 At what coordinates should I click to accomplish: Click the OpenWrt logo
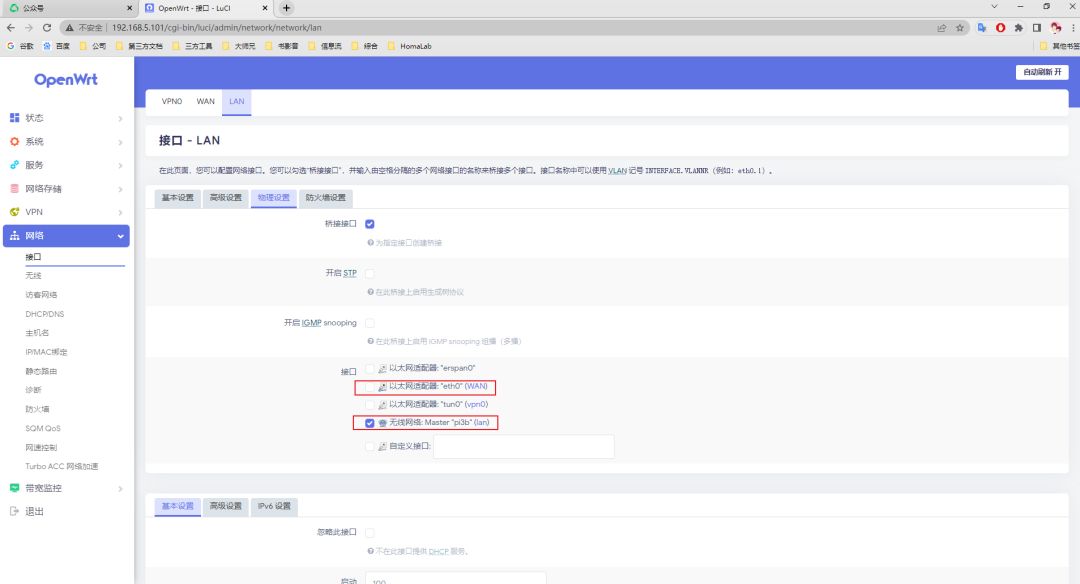click(66, 80)
